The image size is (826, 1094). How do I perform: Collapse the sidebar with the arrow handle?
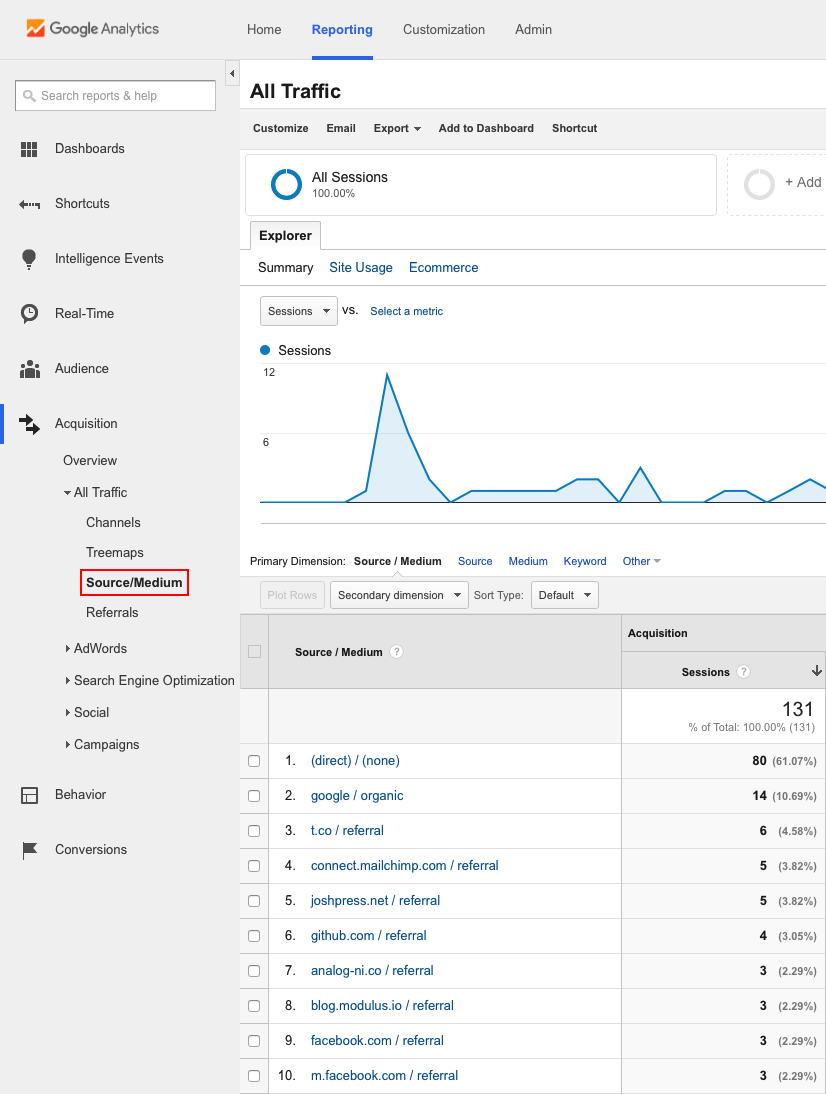tap(232, 73)
